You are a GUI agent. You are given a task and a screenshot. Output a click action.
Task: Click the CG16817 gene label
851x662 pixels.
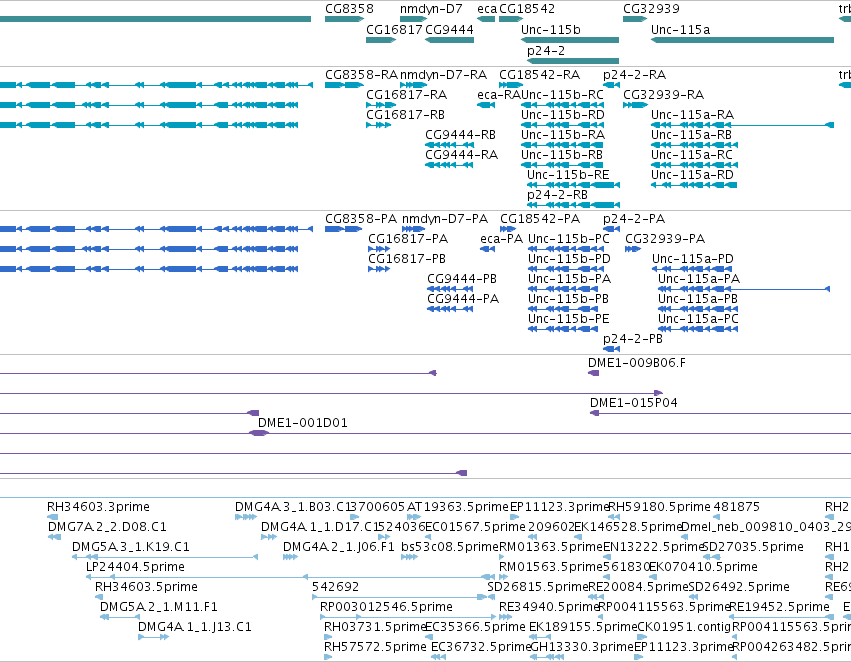(x=394, y=30)
